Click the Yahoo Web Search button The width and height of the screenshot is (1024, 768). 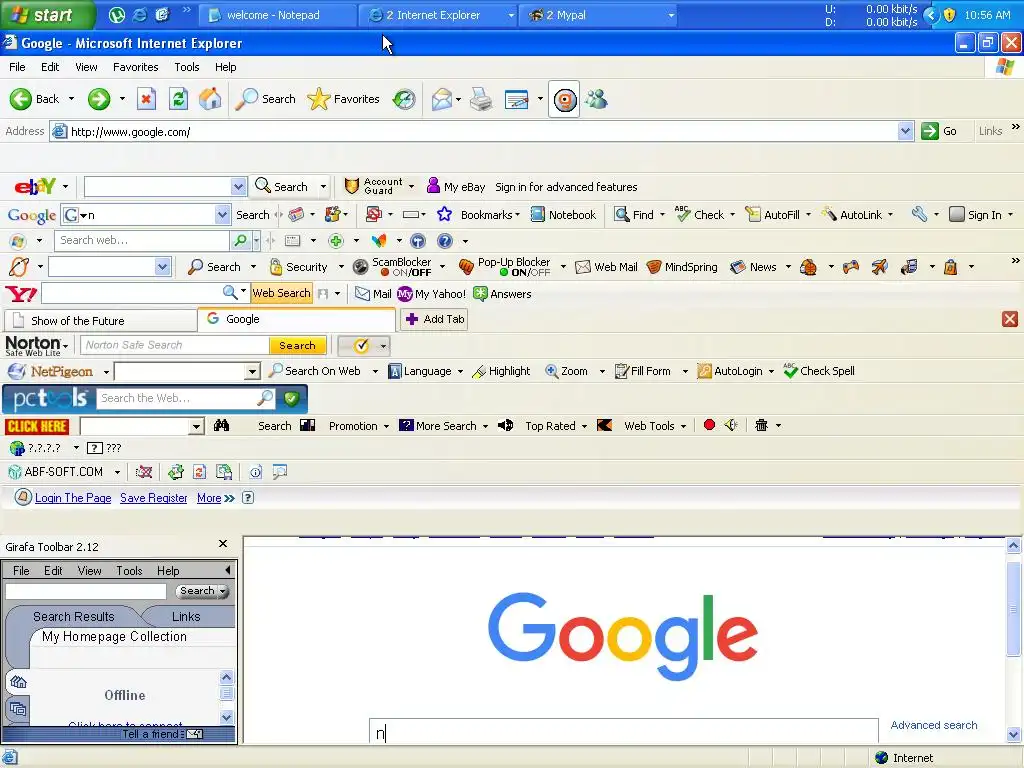[281, 293]
